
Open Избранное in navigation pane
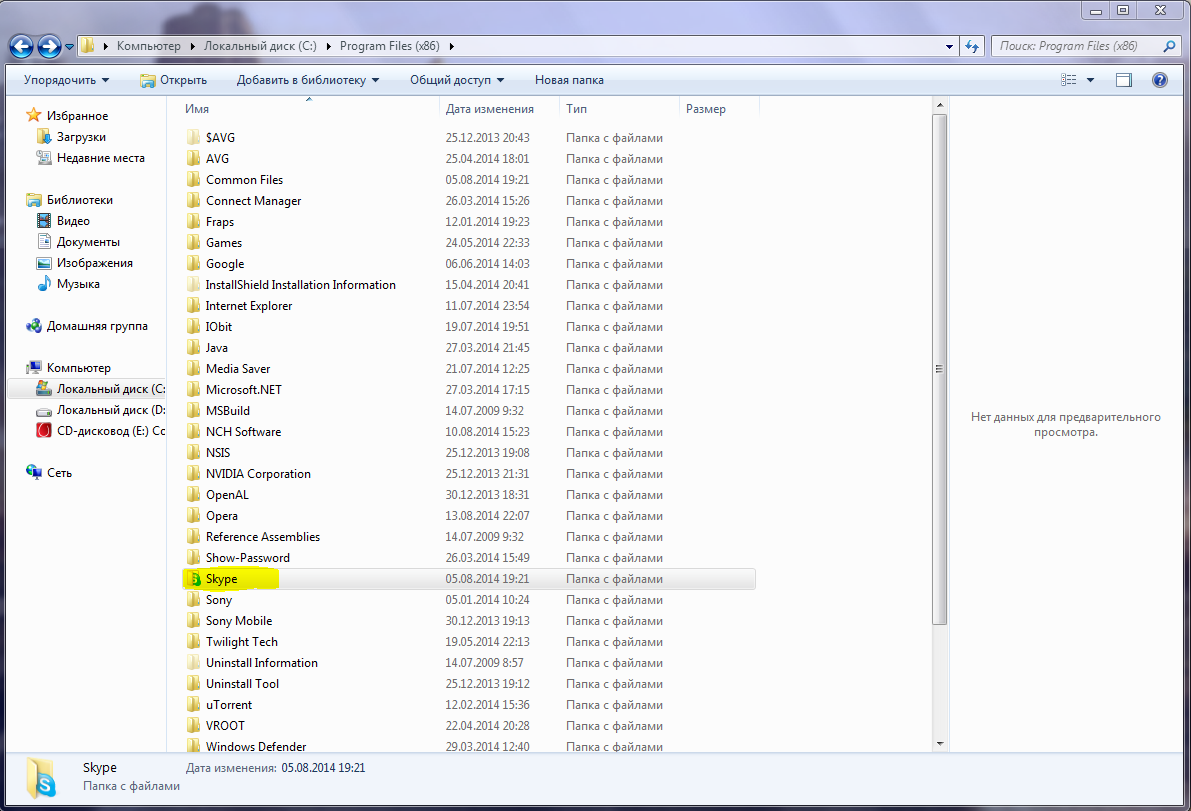(77, 115)
